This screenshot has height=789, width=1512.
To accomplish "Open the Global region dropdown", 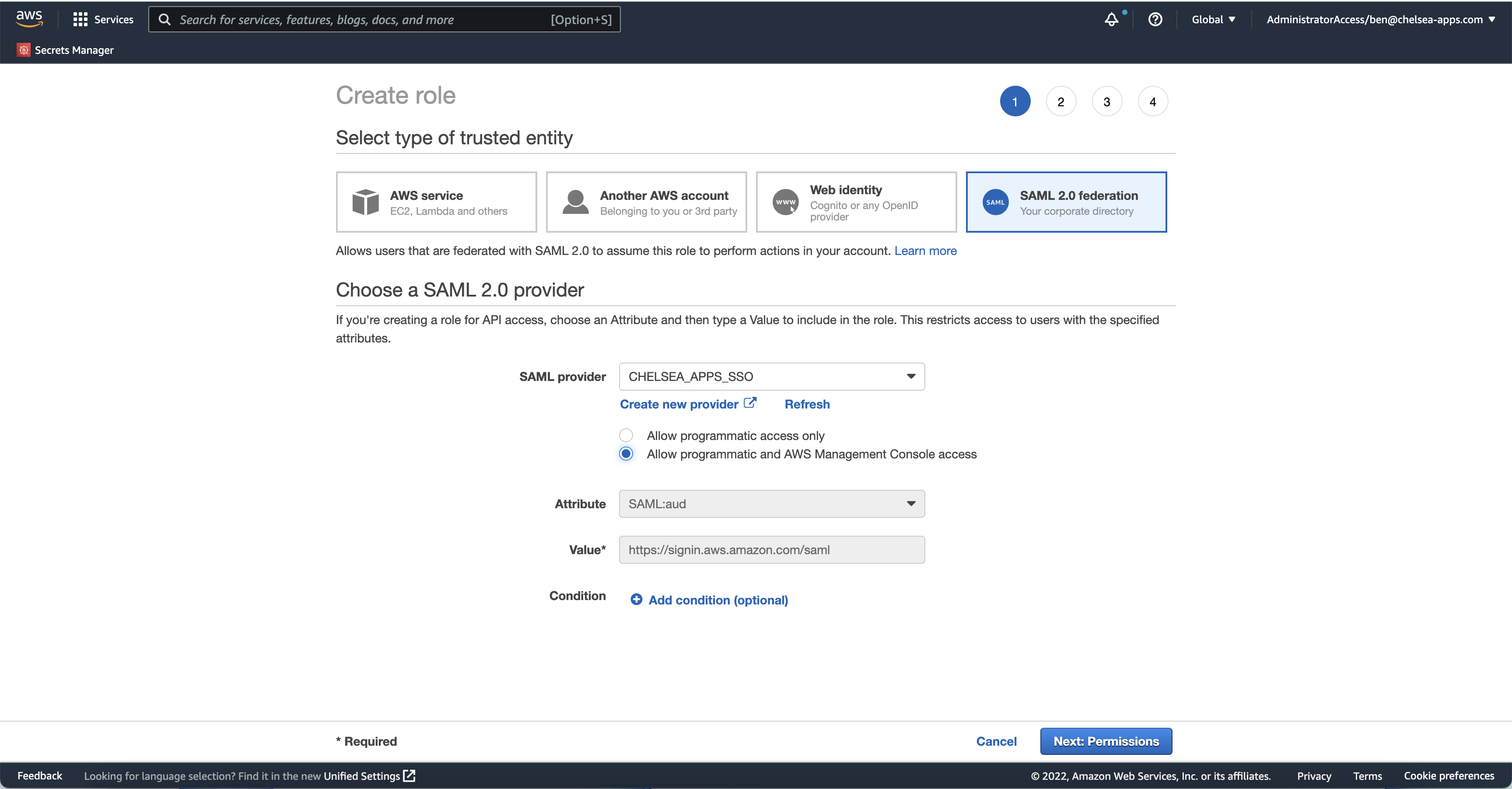I will point(1213,19).
